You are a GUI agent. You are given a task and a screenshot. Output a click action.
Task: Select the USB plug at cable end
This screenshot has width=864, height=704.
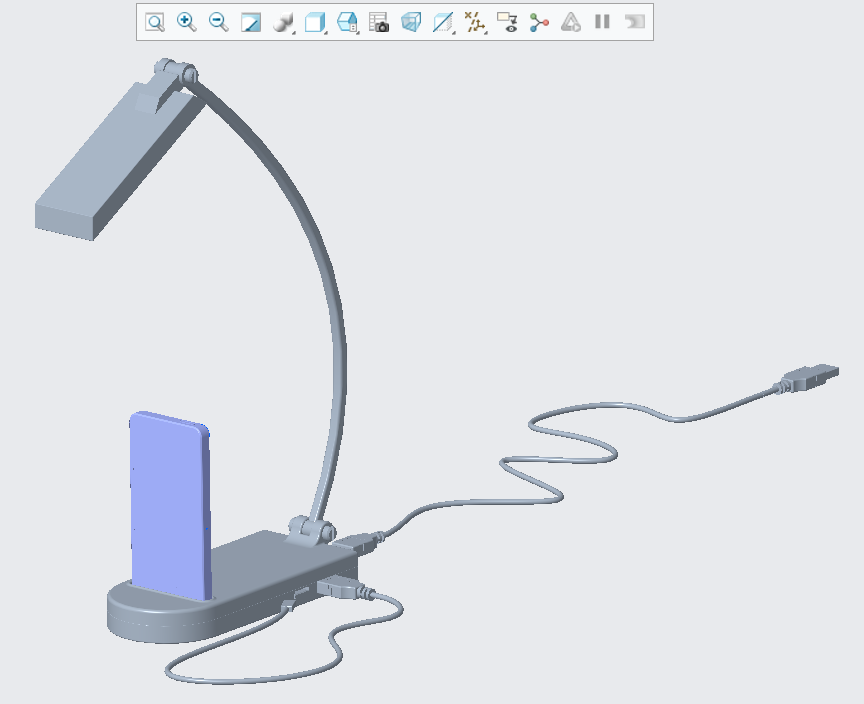tap(808, 378)
